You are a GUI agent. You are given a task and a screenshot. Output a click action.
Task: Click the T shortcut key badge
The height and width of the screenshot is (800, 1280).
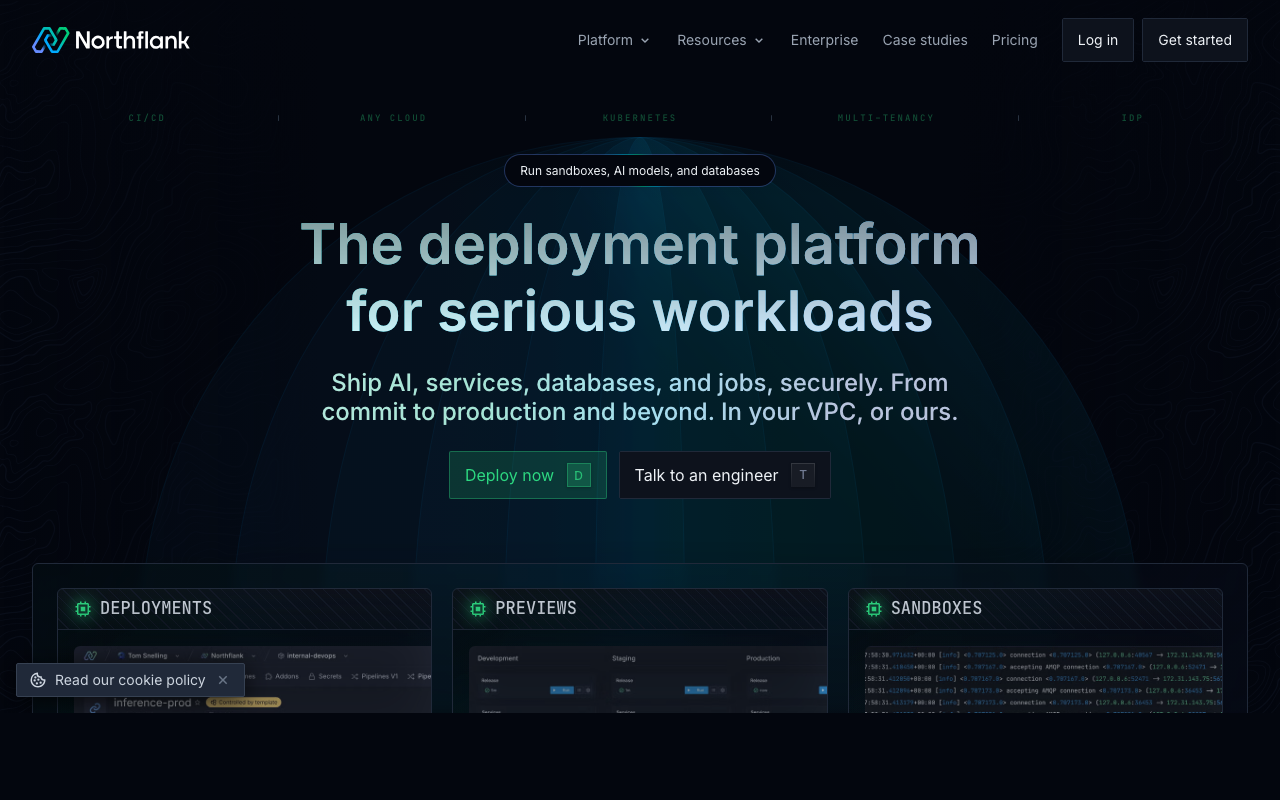(x=803, y=475)
